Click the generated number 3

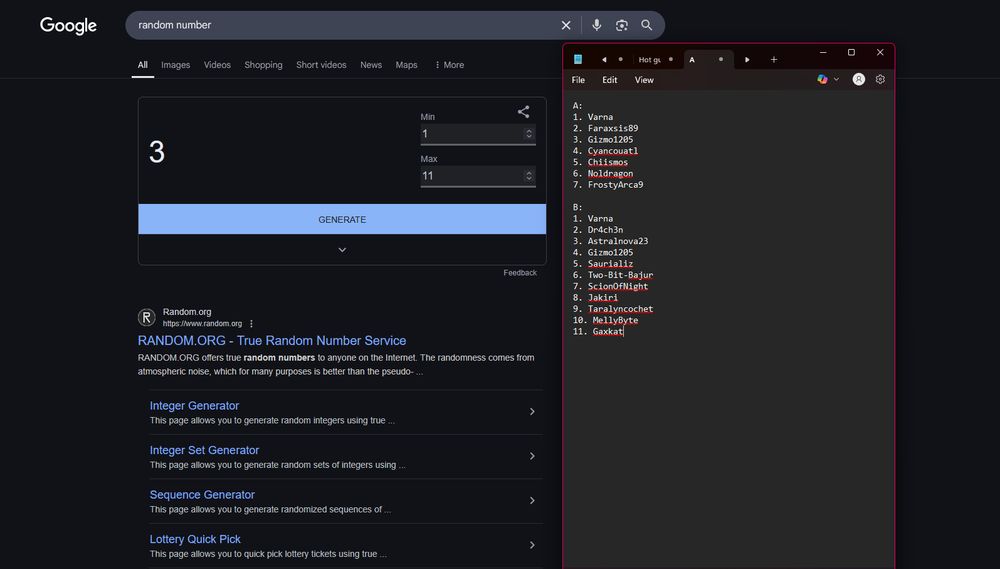[x=157, y=152]
